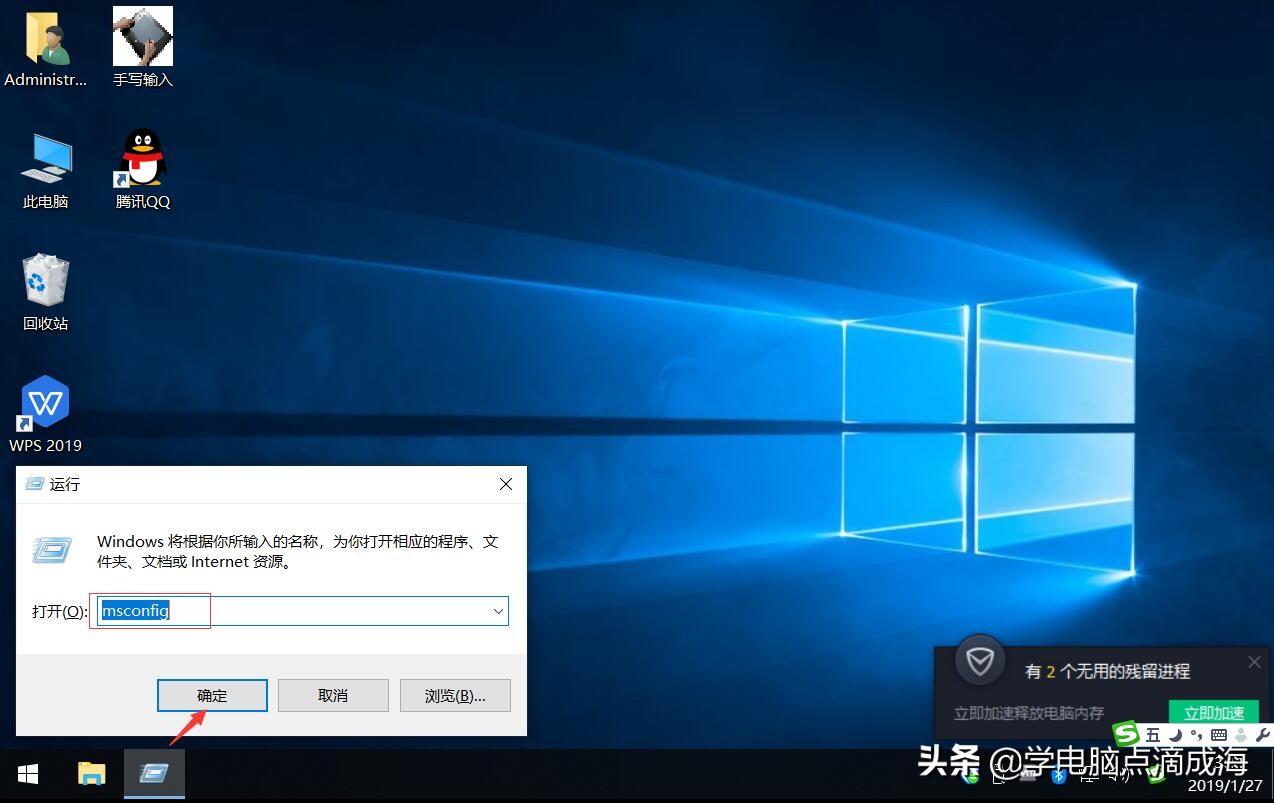Open Sogou settings via the wrench icon

click(1262, 734)
